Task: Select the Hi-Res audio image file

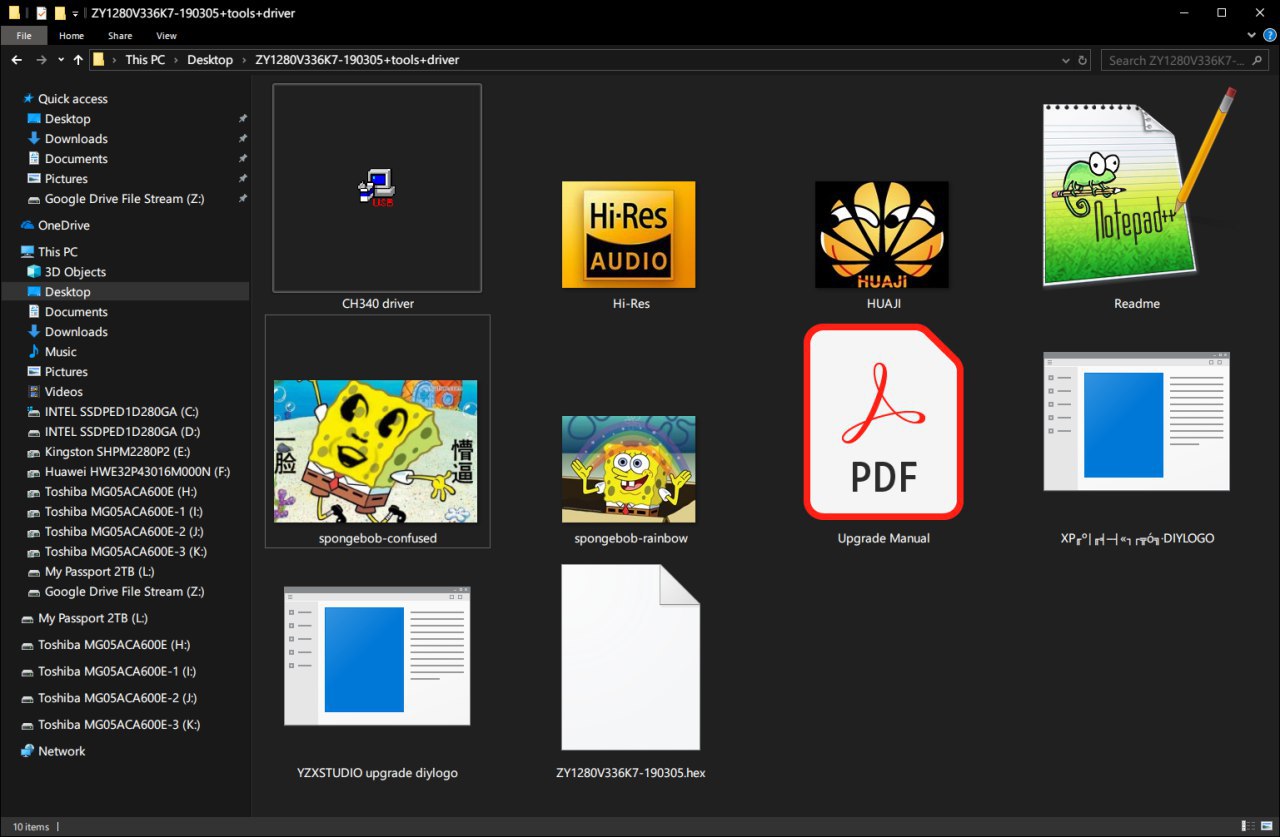Action: pyautogui.click(x=628, y=233)
